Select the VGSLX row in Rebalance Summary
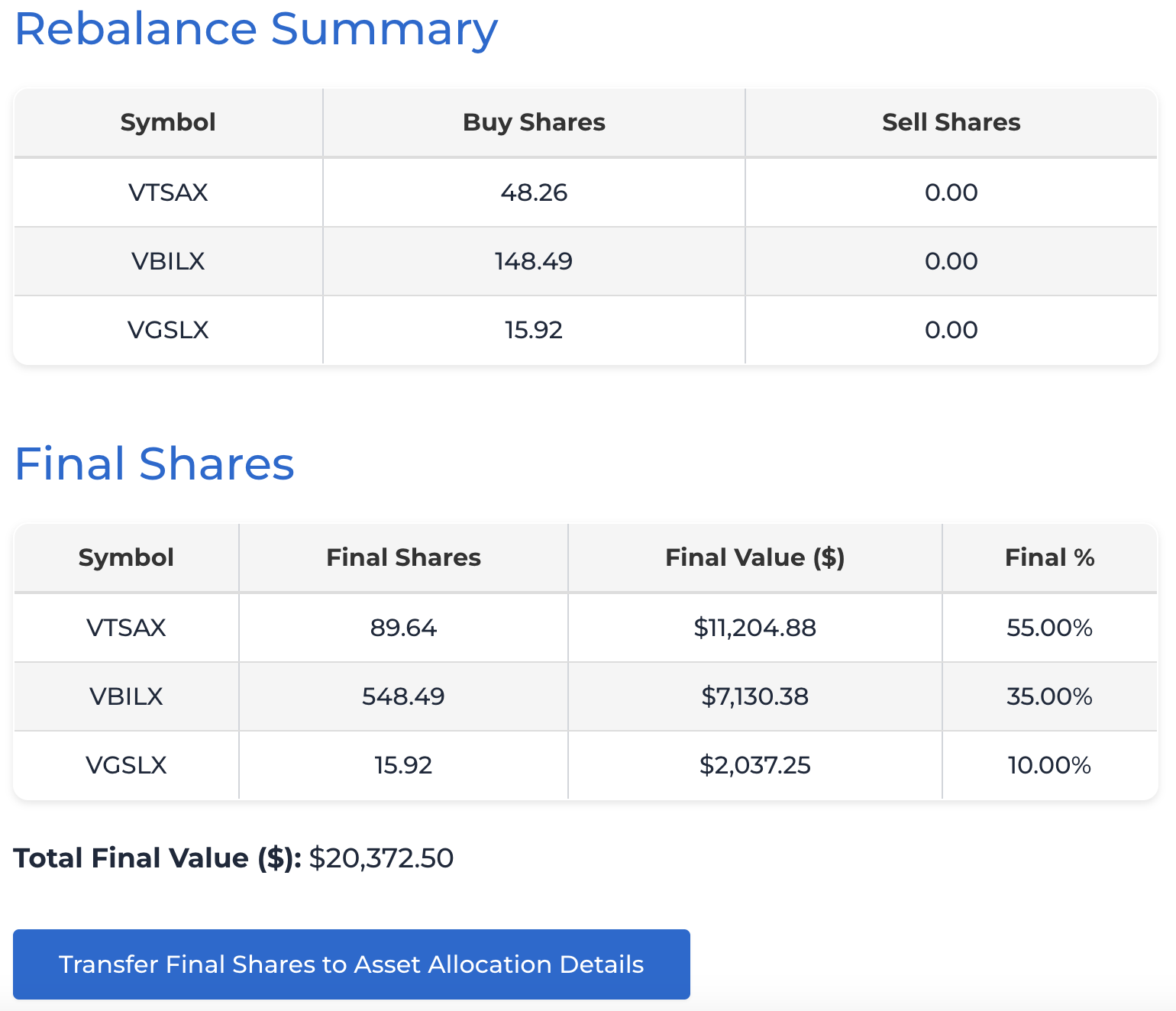The width and height of the screenshot is (1176, 1011). [167, 330]
